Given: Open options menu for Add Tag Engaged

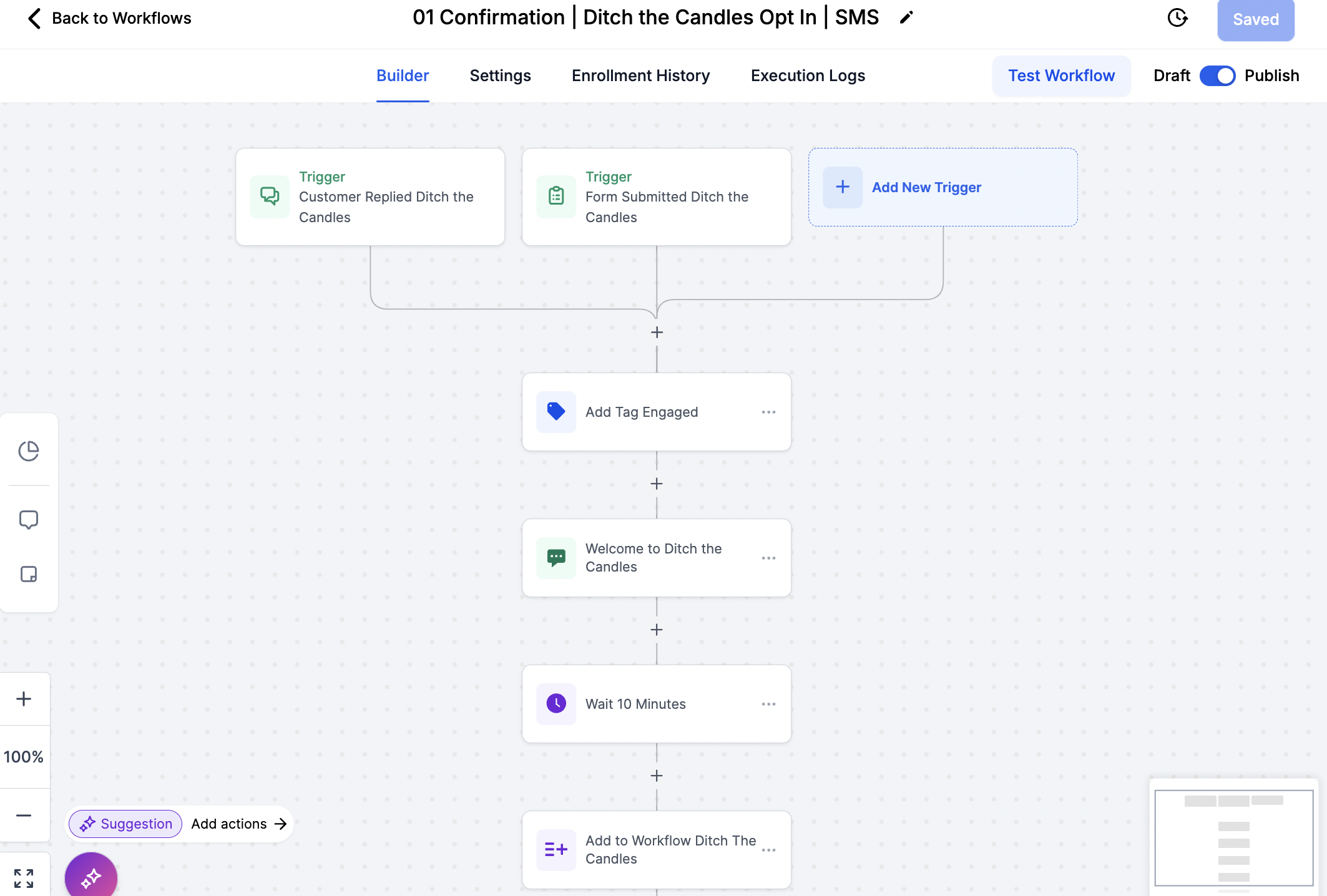Looking at the screenshot, I should (x=768, y=412).
